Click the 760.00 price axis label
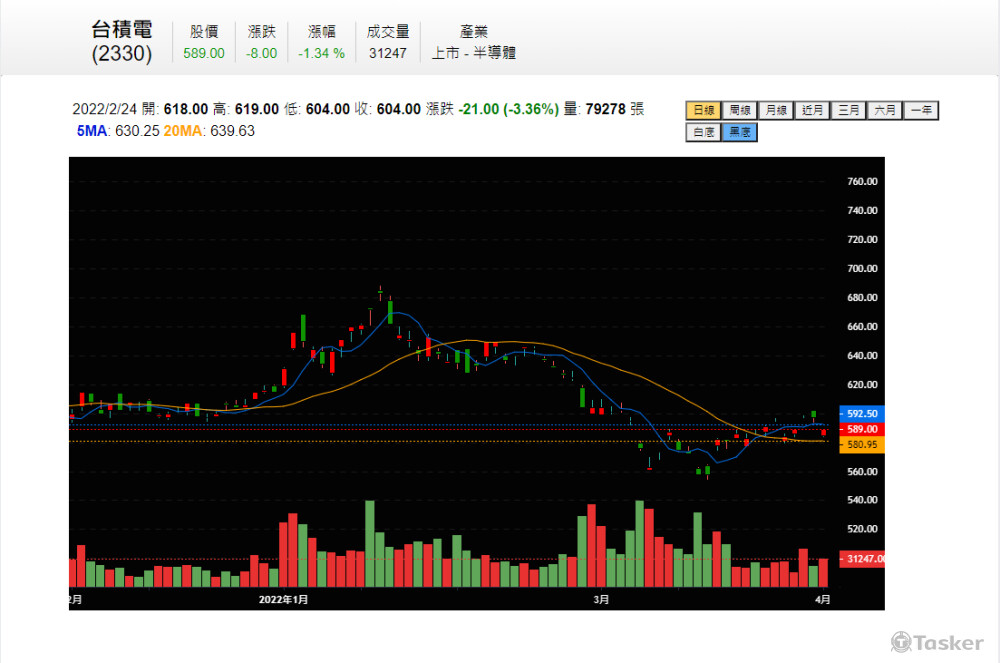Image resolution: width=1000 pixels, height=663 pixels. pos(862,182)
